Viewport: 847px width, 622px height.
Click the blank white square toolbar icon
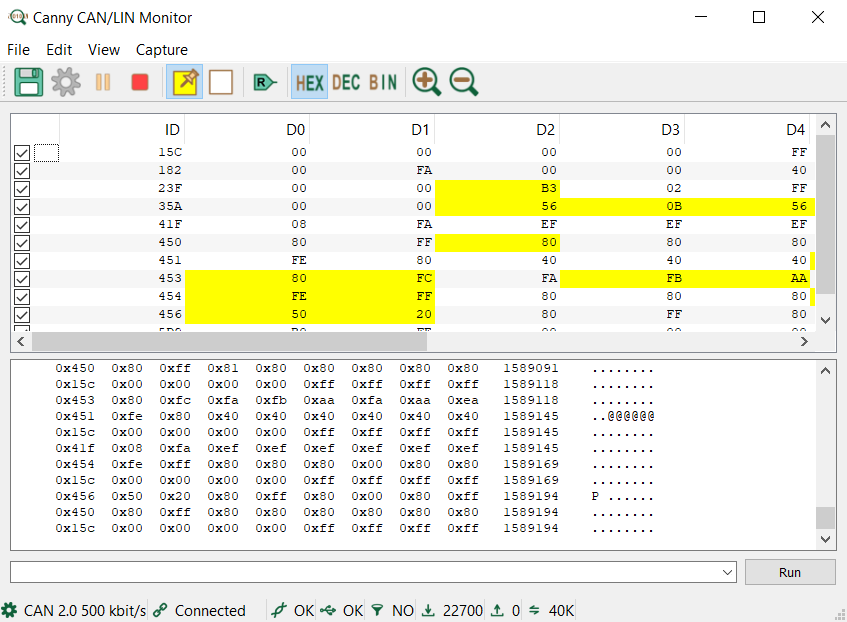coord(221,82)
